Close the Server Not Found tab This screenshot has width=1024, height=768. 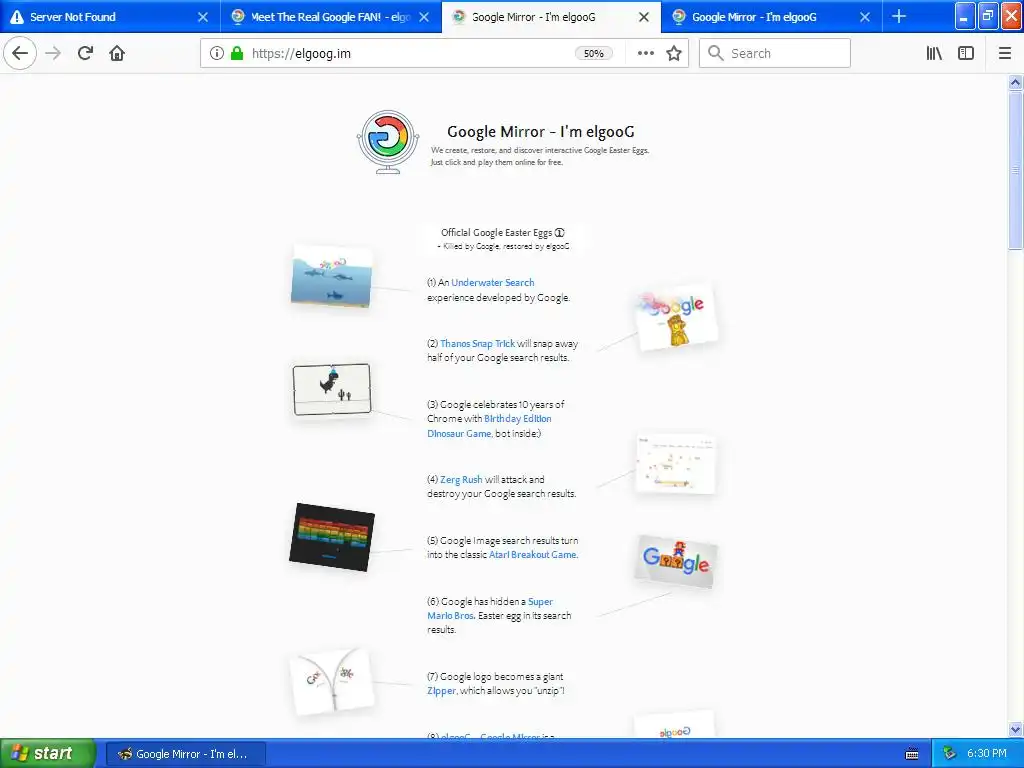coord(203,17)
